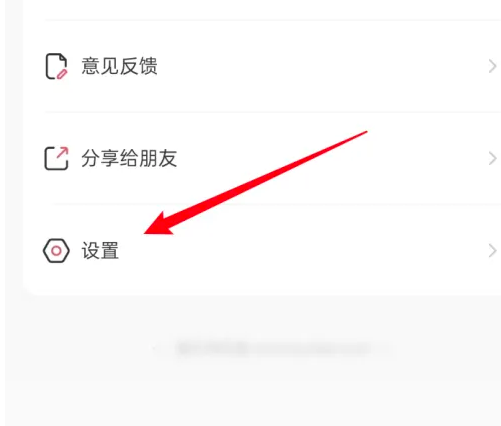
Task: Open the 意见反馈 menu entry
Action: click(x=119, y=66)
